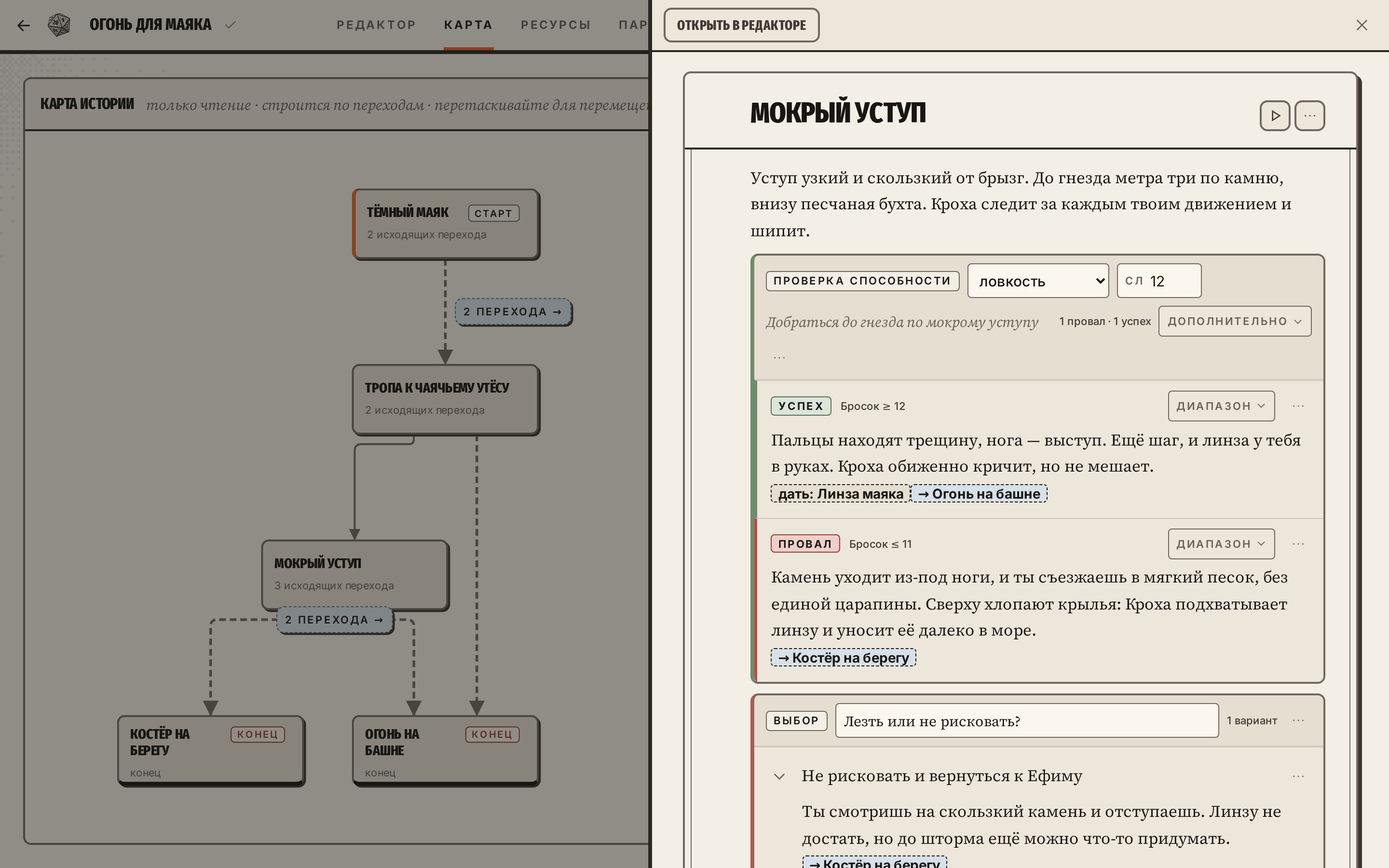The height and width of the screenshot is (868, 1389).
Task: Click the success text 'Пальцы находят трещину'
Action: pyautogui.click(x=1036, y=453)
